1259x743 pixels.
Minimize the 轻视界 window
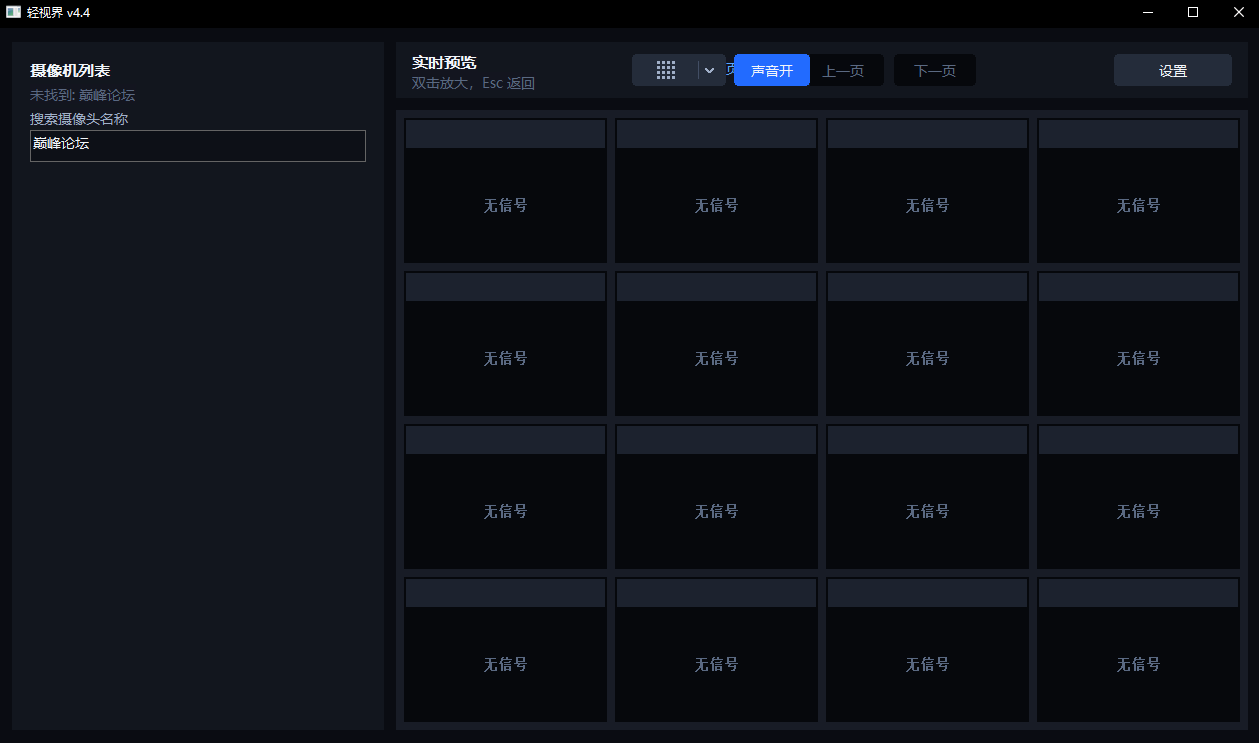[1147, 12]
